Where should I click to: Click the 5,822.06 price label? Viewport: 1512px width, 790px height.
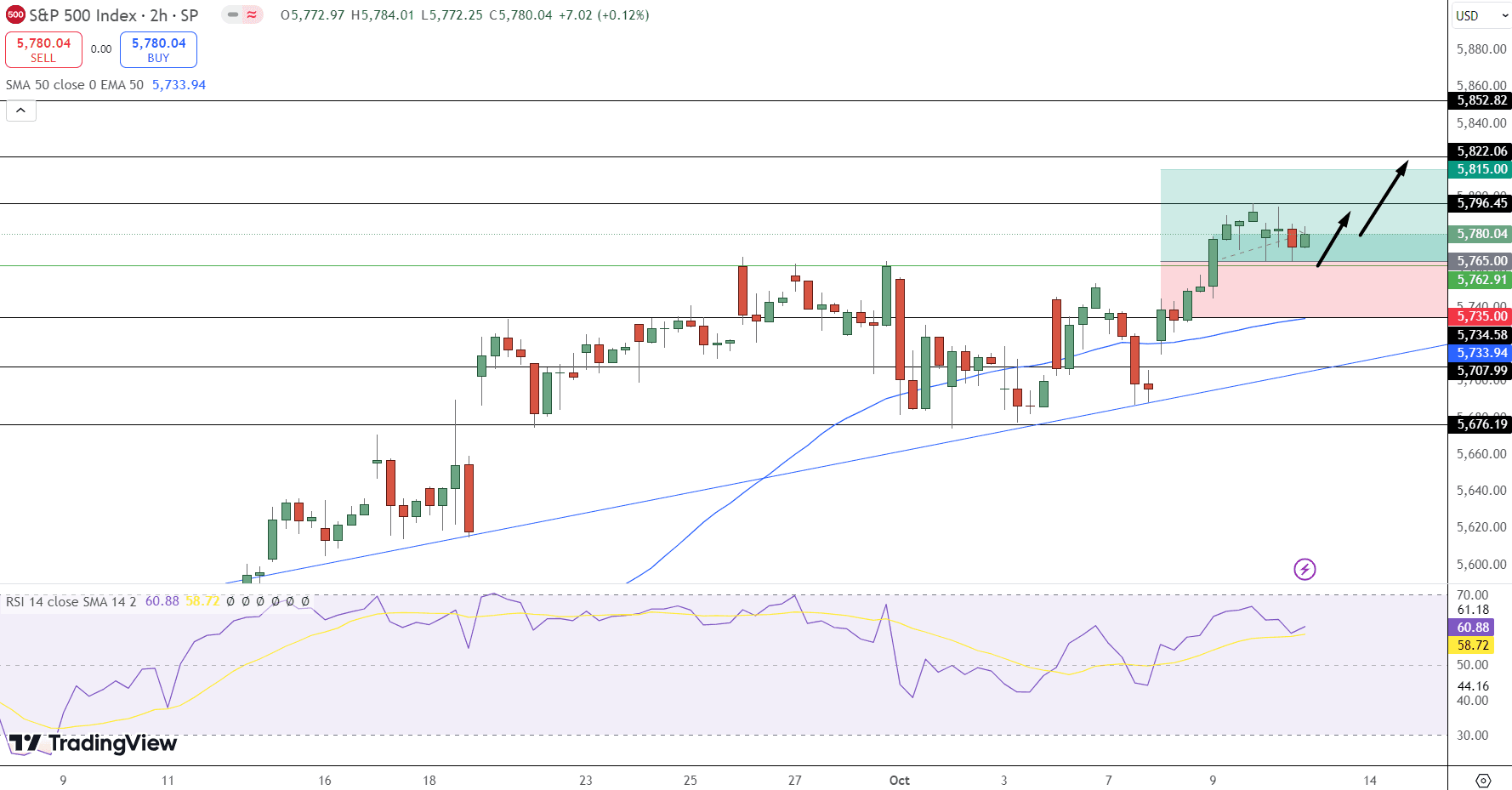click(1480, 151)
